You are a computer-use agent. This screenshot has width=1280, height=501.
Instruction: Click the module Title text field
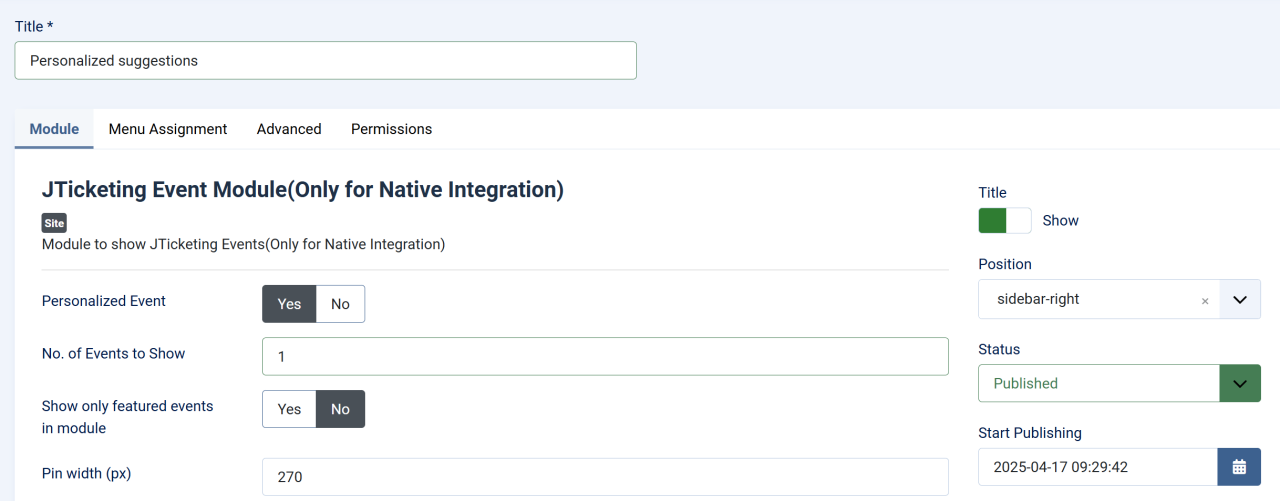[325, 61]
